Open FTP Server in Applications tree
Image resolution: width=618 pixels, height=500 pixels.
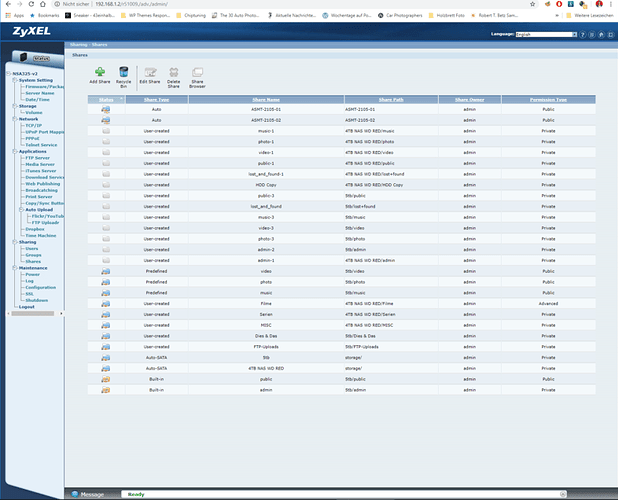37,158
